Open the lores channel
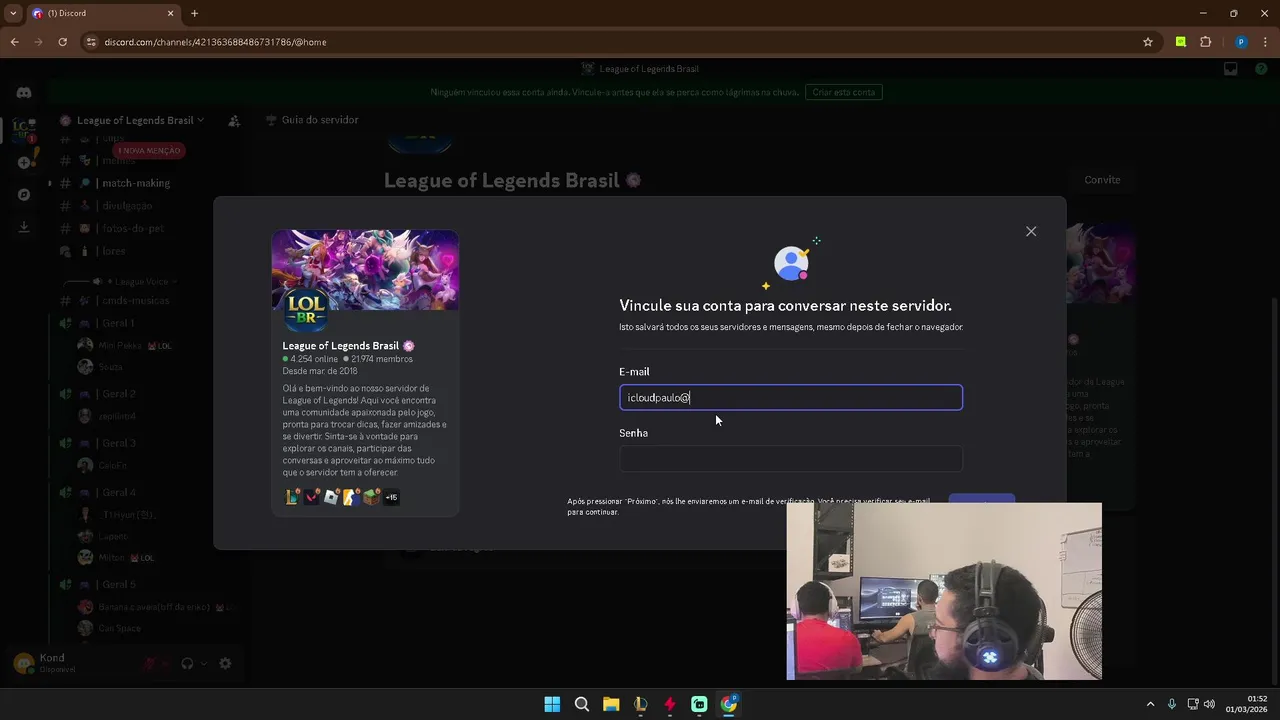The image size is (1280, 720). tap(113, 252)
